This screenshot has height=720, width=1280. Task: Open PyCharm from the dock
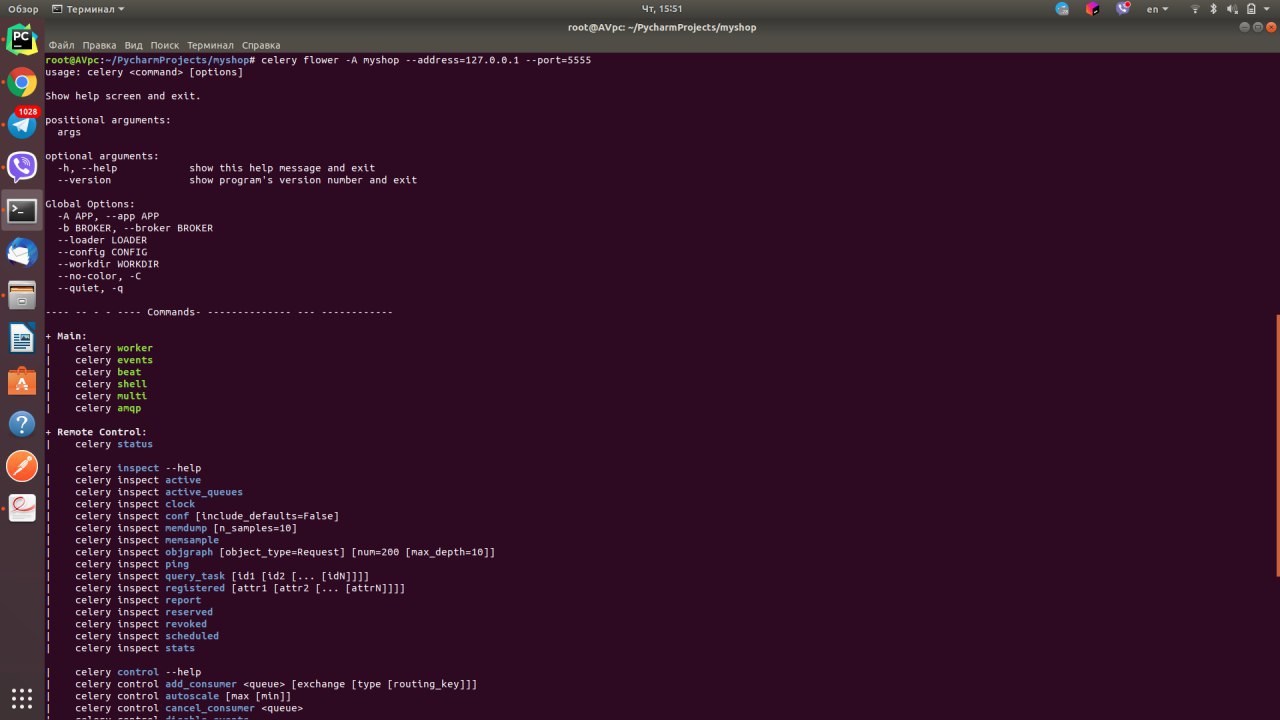(x=22, y=40)
